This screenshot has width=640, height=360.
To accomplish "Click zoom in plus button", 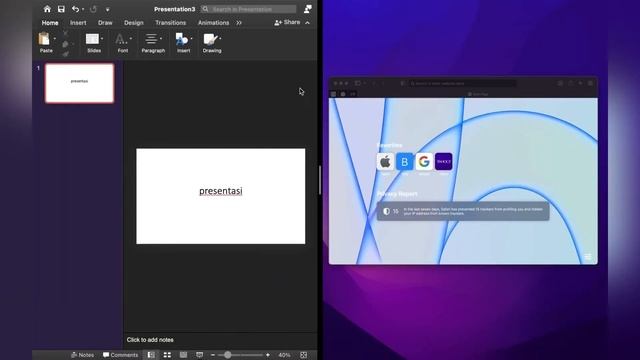I will (268, 355).
